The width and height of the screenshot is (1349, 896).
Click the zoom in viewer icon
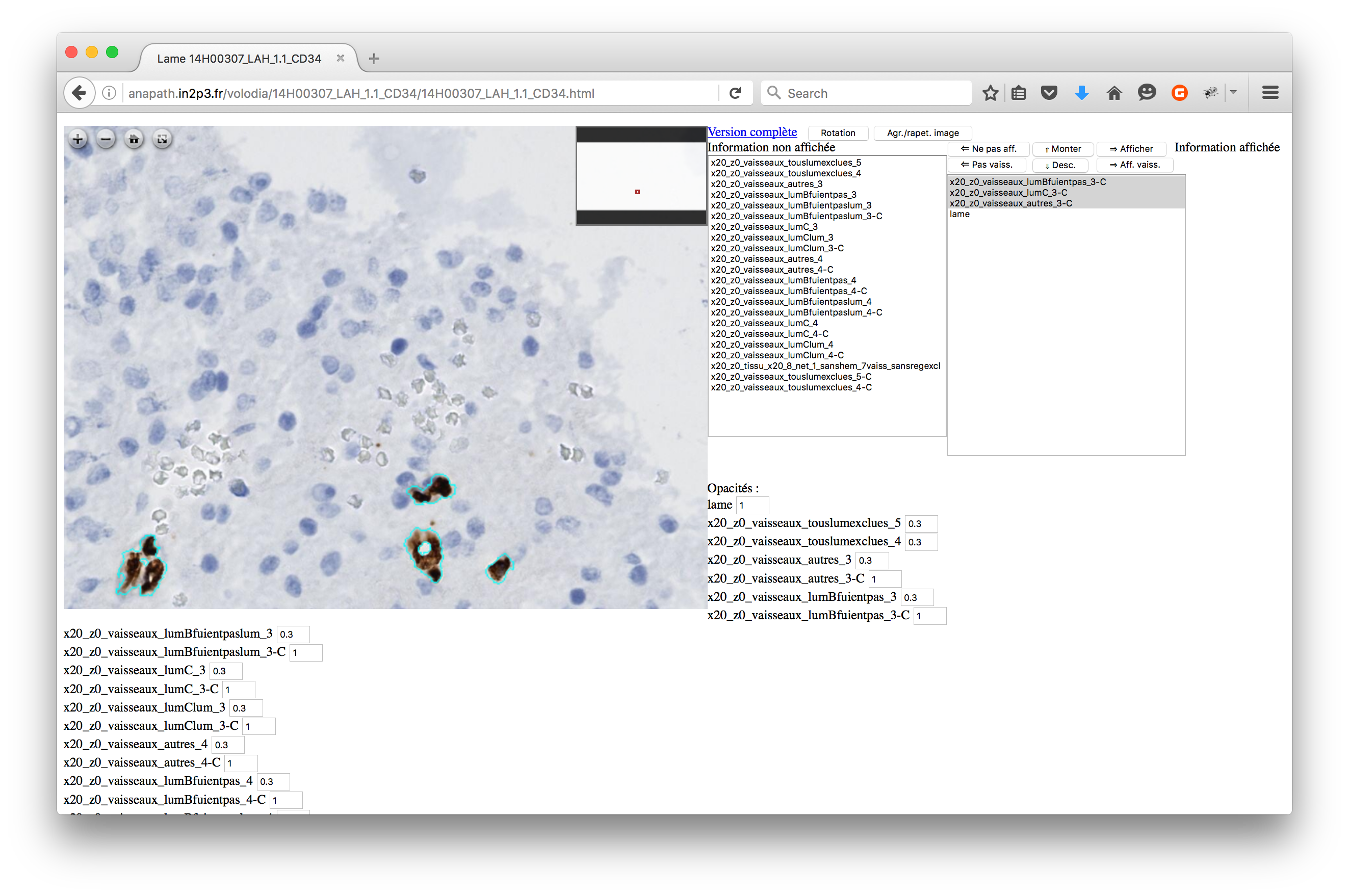coord(77,139)
